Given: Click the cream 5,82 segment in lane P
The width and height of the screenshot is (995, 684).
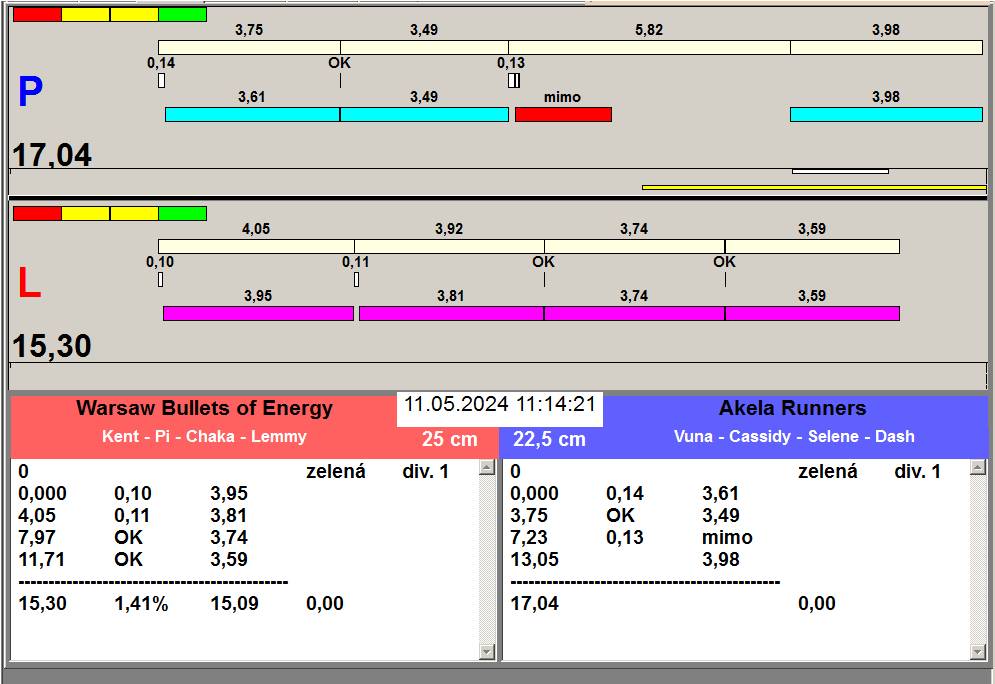Looking at the screenshot, I should (649, 48).
